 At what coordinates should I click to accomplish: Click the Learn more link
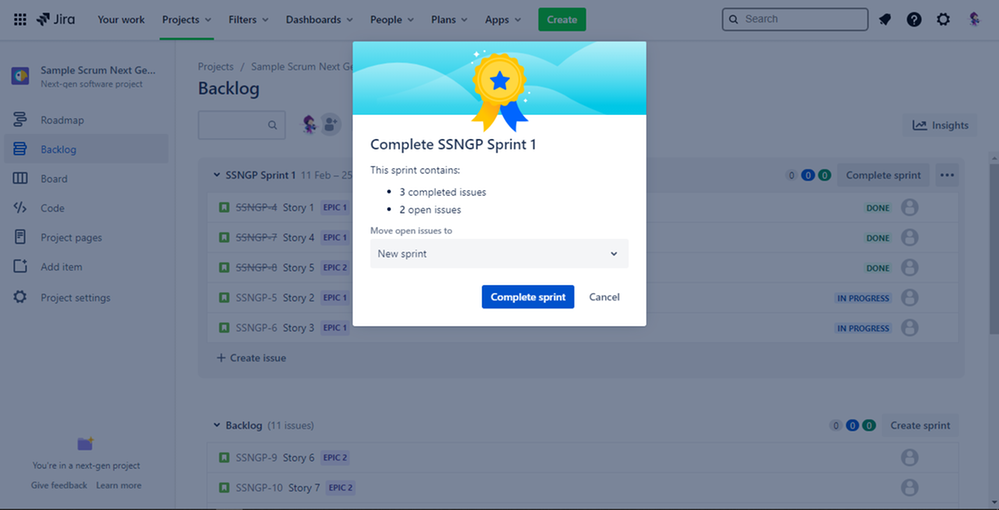point(119,485)
